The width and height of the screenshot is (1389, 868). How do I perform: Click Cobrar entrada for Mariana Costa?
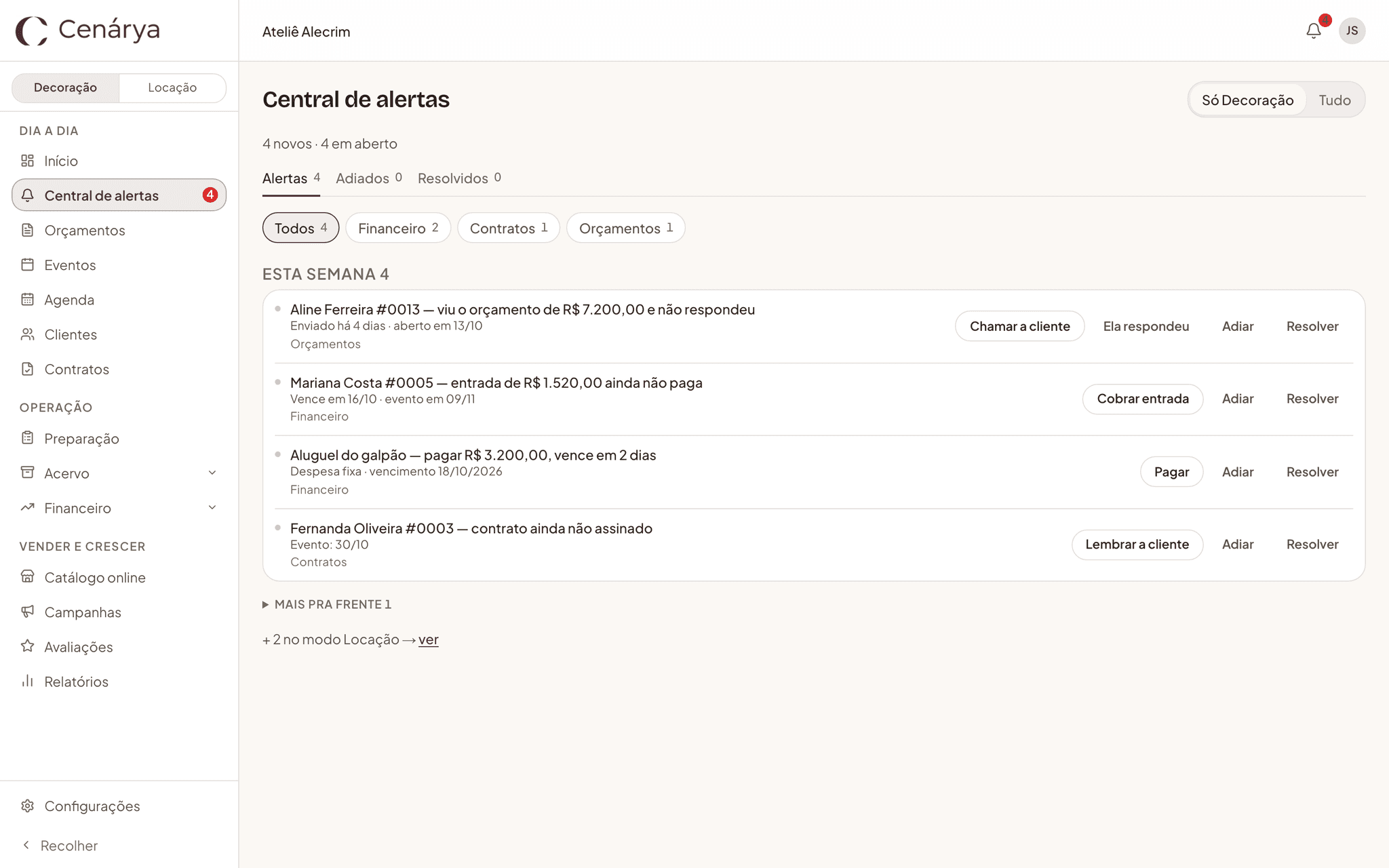[x=1143, y=399]
